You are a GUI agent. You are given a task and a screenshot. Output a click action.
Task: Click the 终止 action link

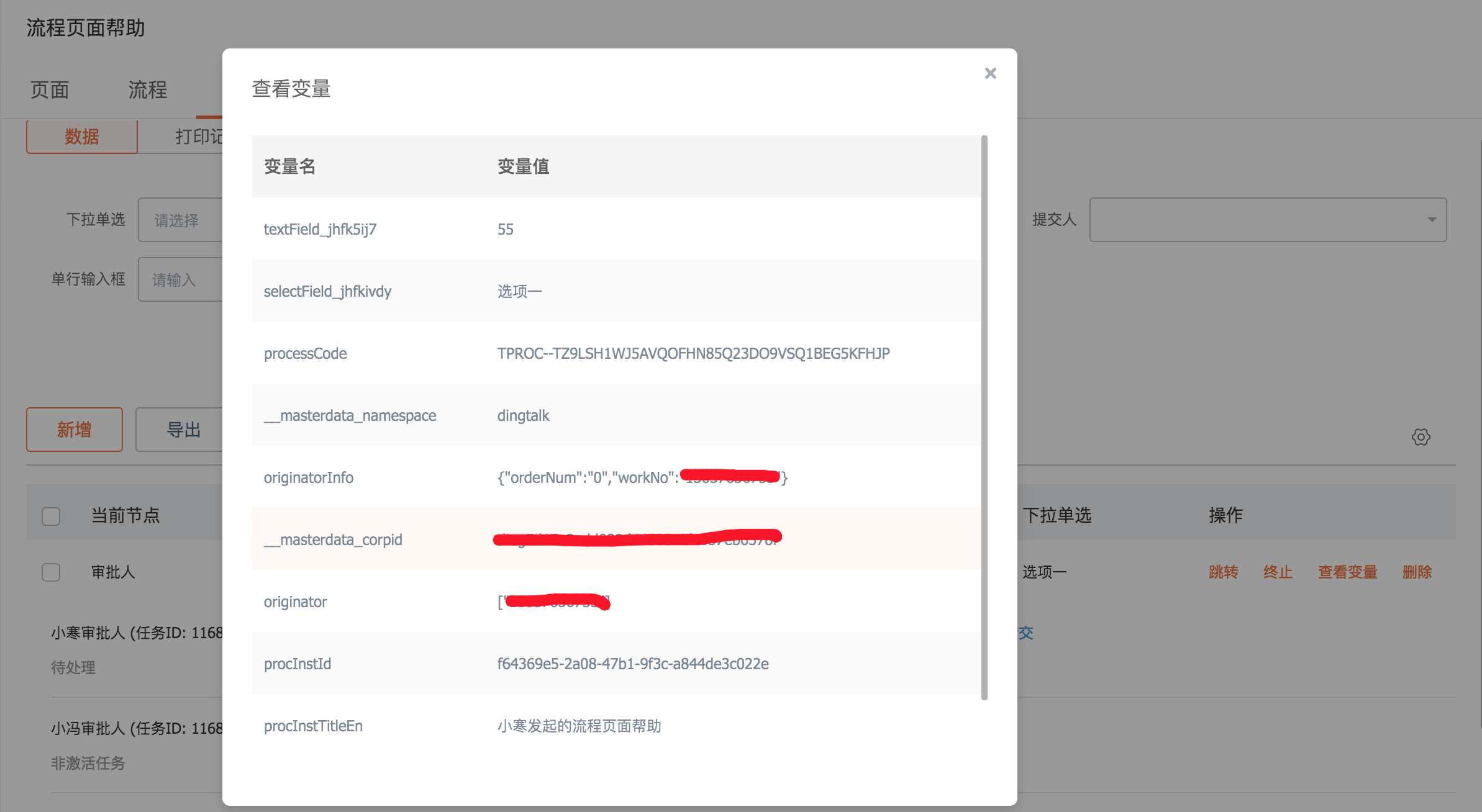1278,572
